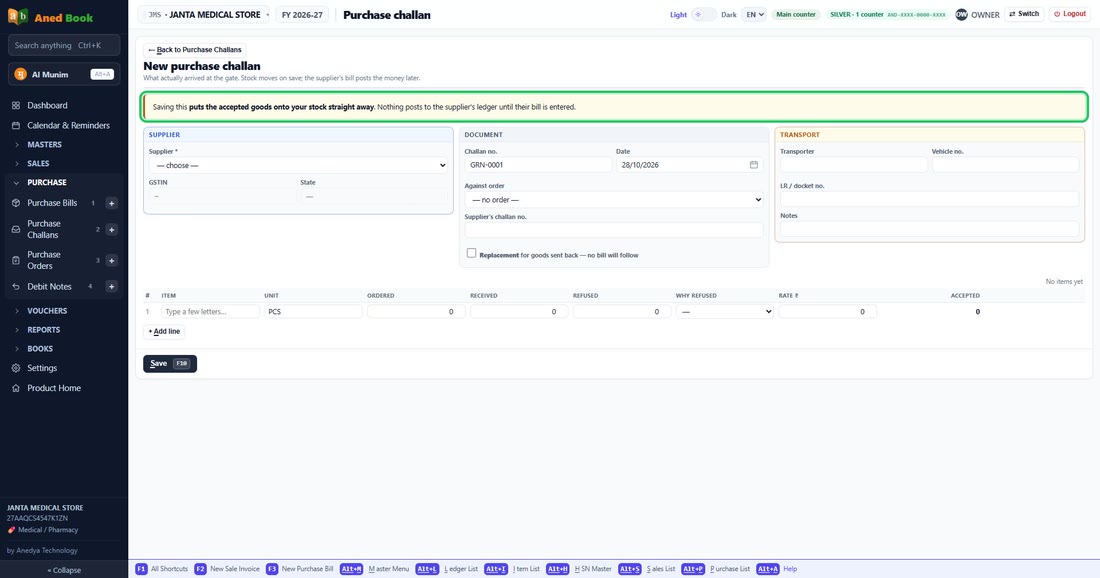1100x578 pixels.
Task: Click the Logout button
Action: (x=1070, y=14)
